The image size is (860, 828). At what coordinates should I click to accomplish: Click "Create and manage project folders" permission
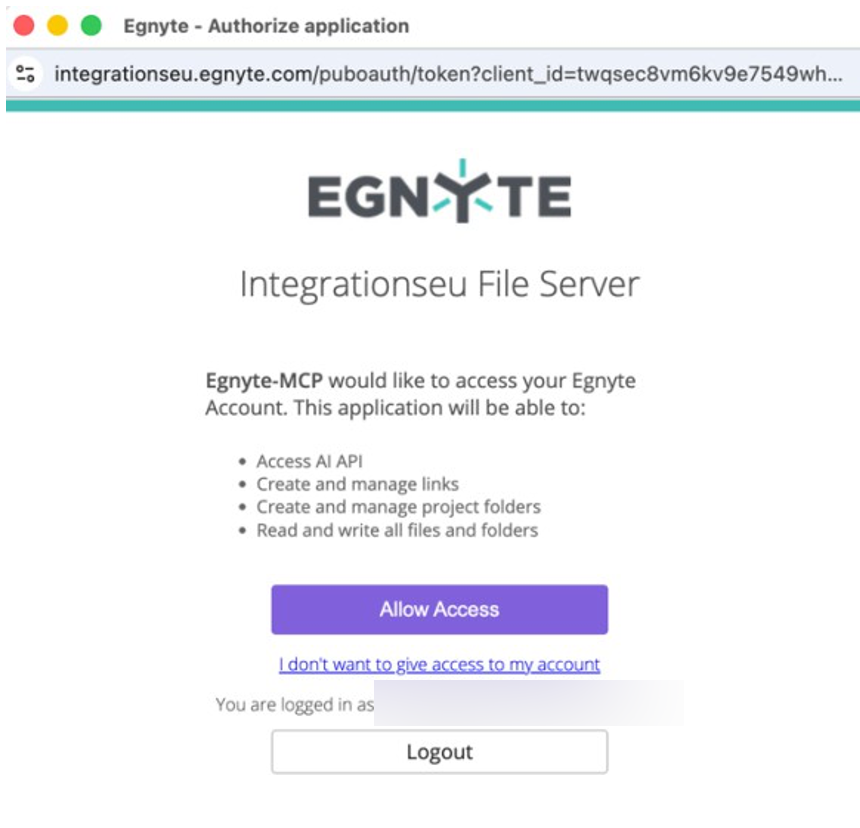tap(398, 507)
